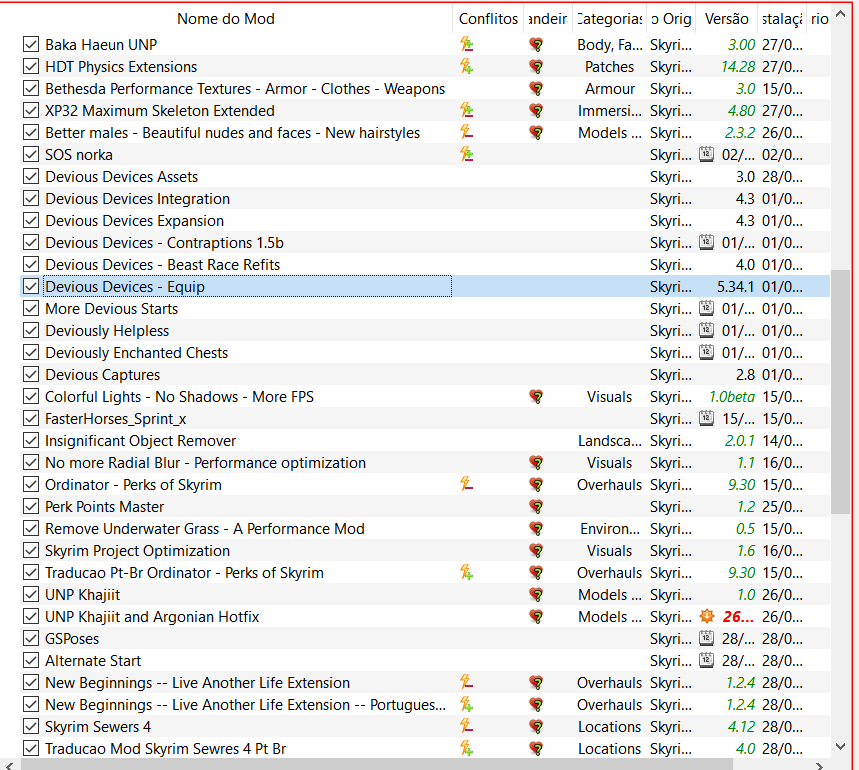Click the calendar icon on Devious Devices - Contraptions
Image resolution: width=859 pixels, height=770 pixels.
click(706, 242)
